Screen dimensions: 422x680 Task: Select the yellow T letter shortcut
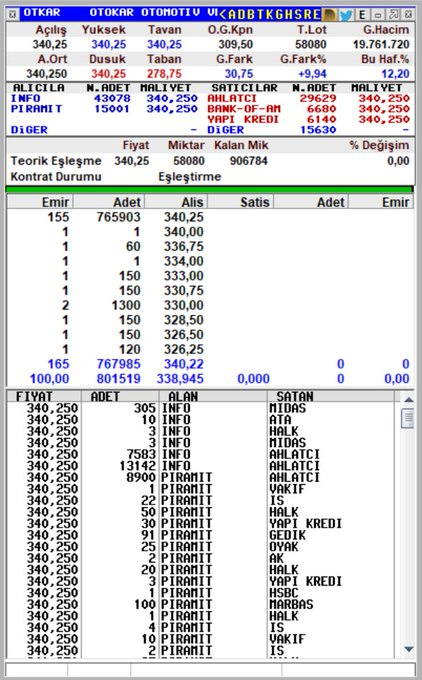[260, 15]
